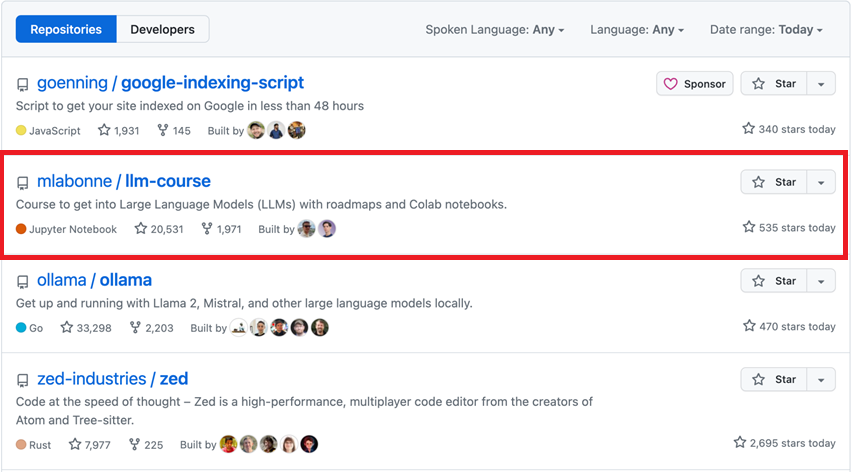View 7,977 stargazers of zed
Image resolution: width=855 pixels, height=472 pixels.
90,445
